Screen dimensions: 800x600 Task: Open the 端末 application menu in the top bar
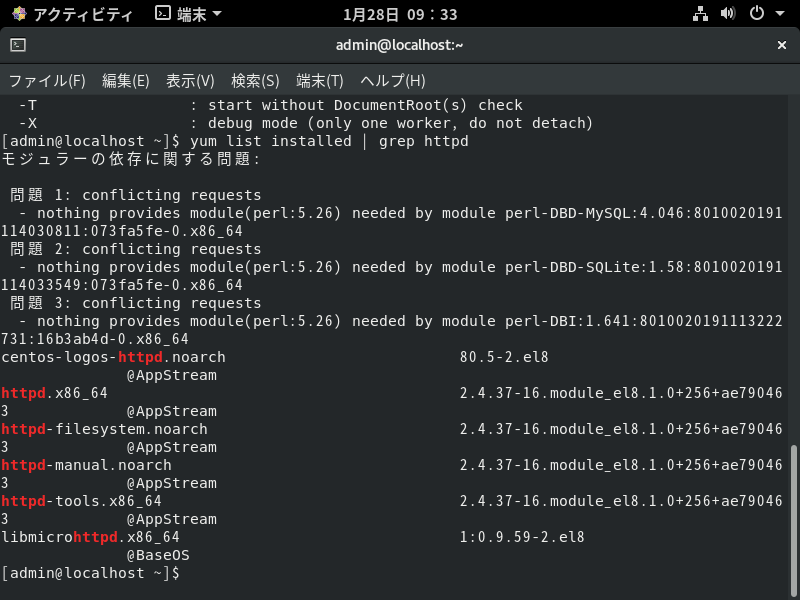[188, 14]
